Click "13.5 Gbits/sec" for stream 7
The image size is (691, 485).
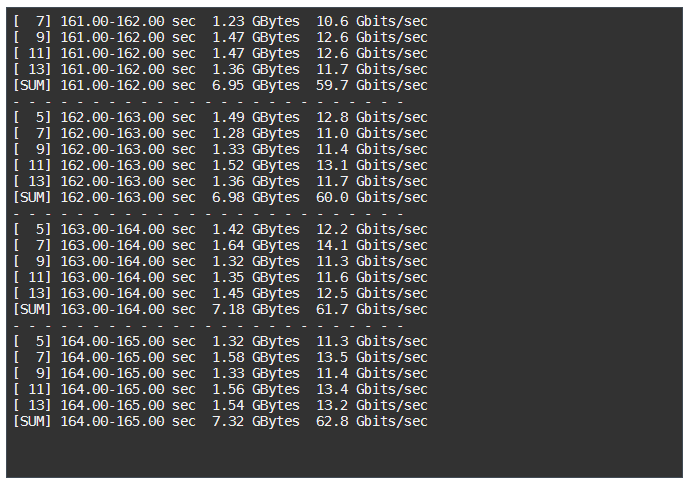372,357
